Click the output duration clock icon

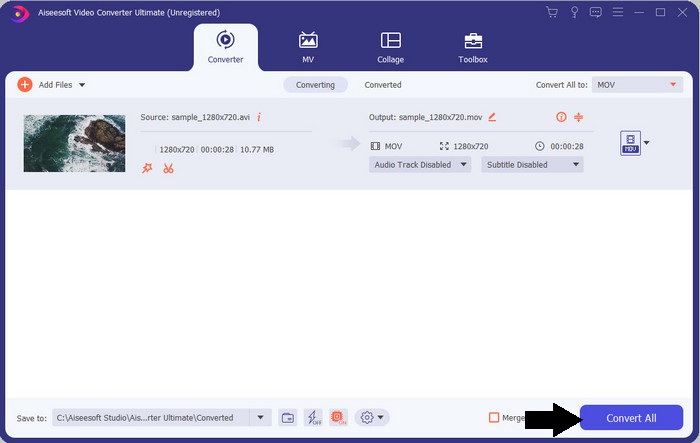click(x=540, y=146)
